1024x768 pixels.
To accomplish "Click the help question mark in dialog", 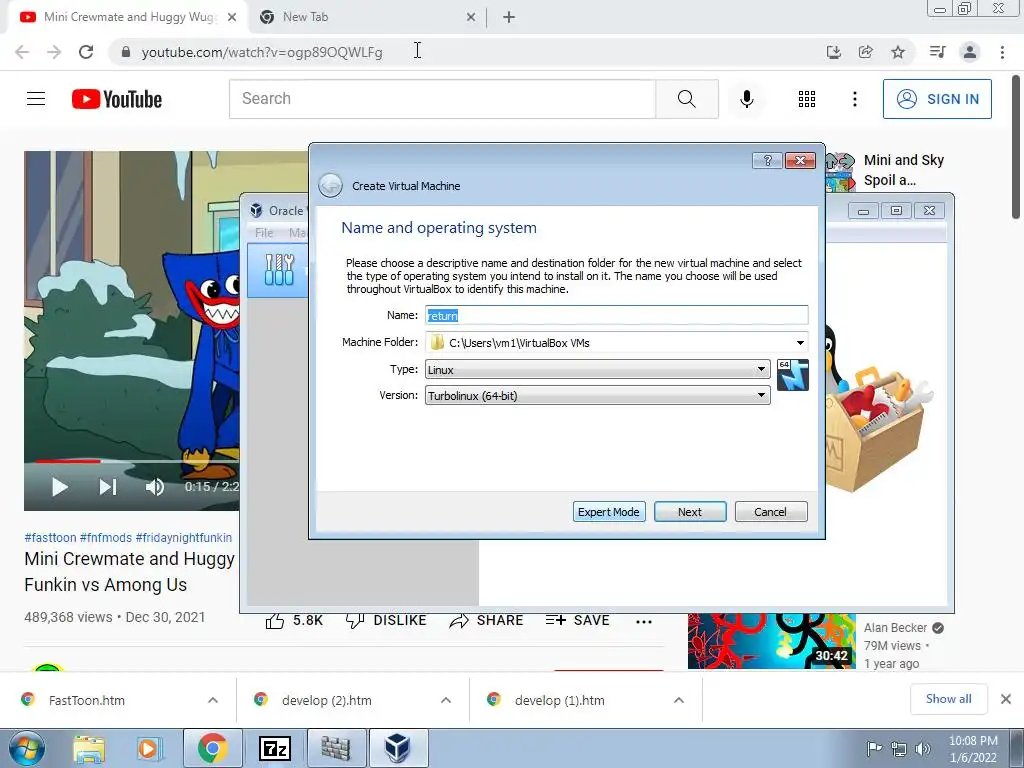I will coord(767,160).
